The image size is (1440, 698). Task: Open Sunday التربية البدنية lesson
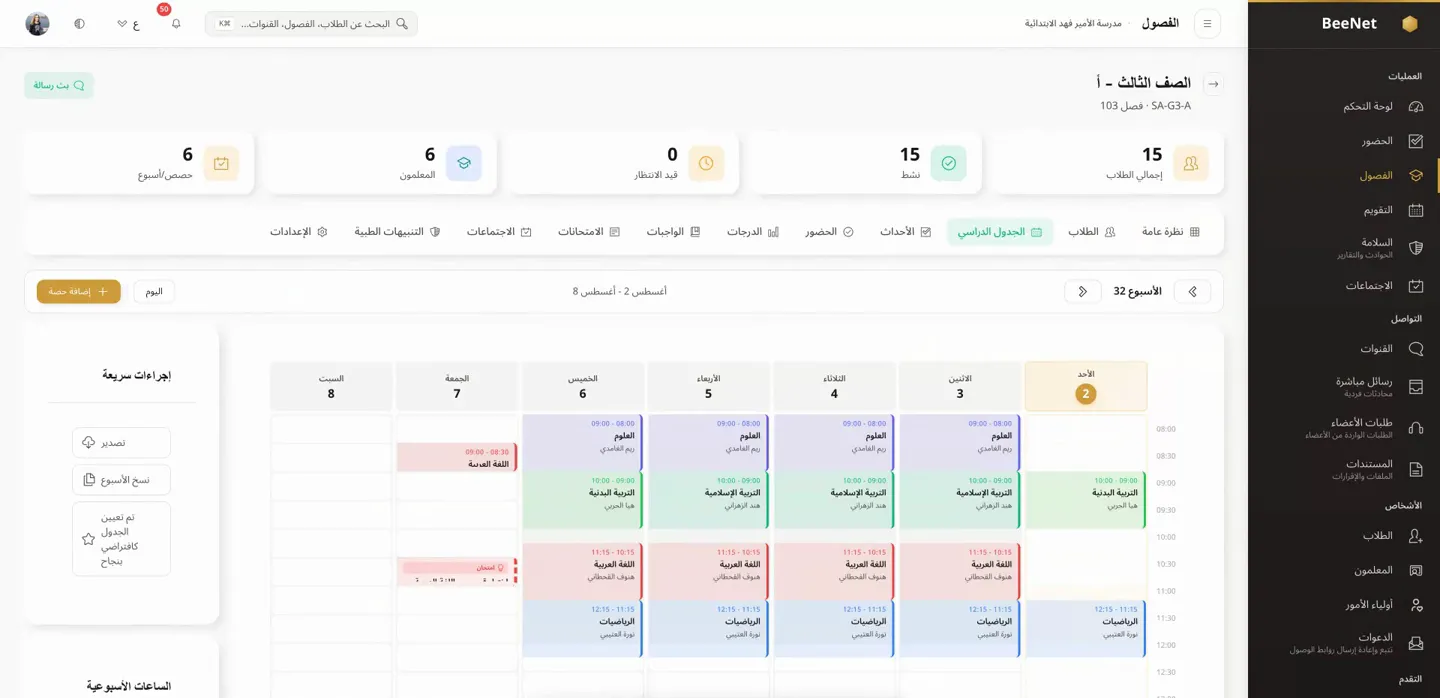1086,499
